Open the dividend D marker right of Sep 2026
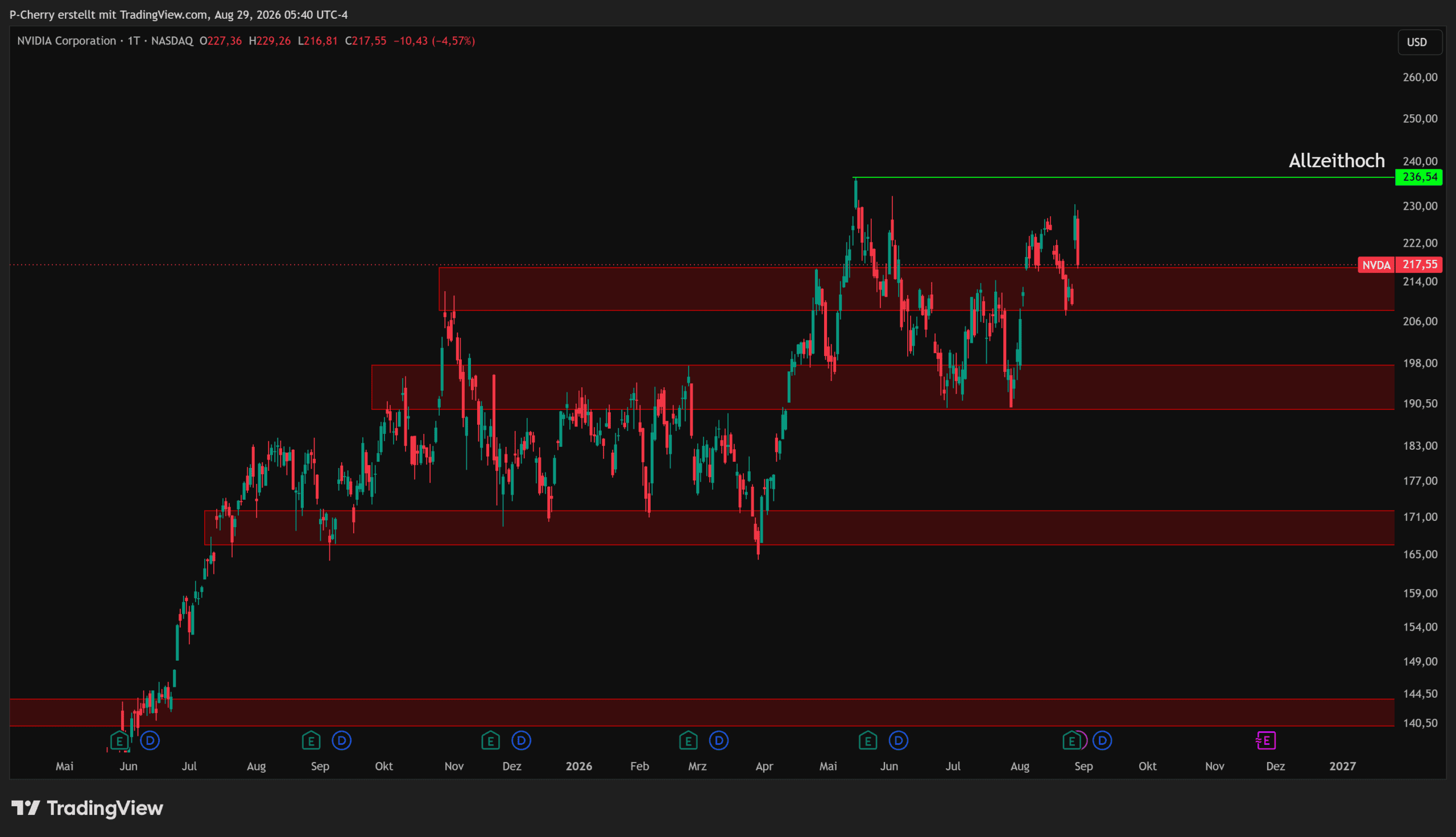 [1102, 740]
